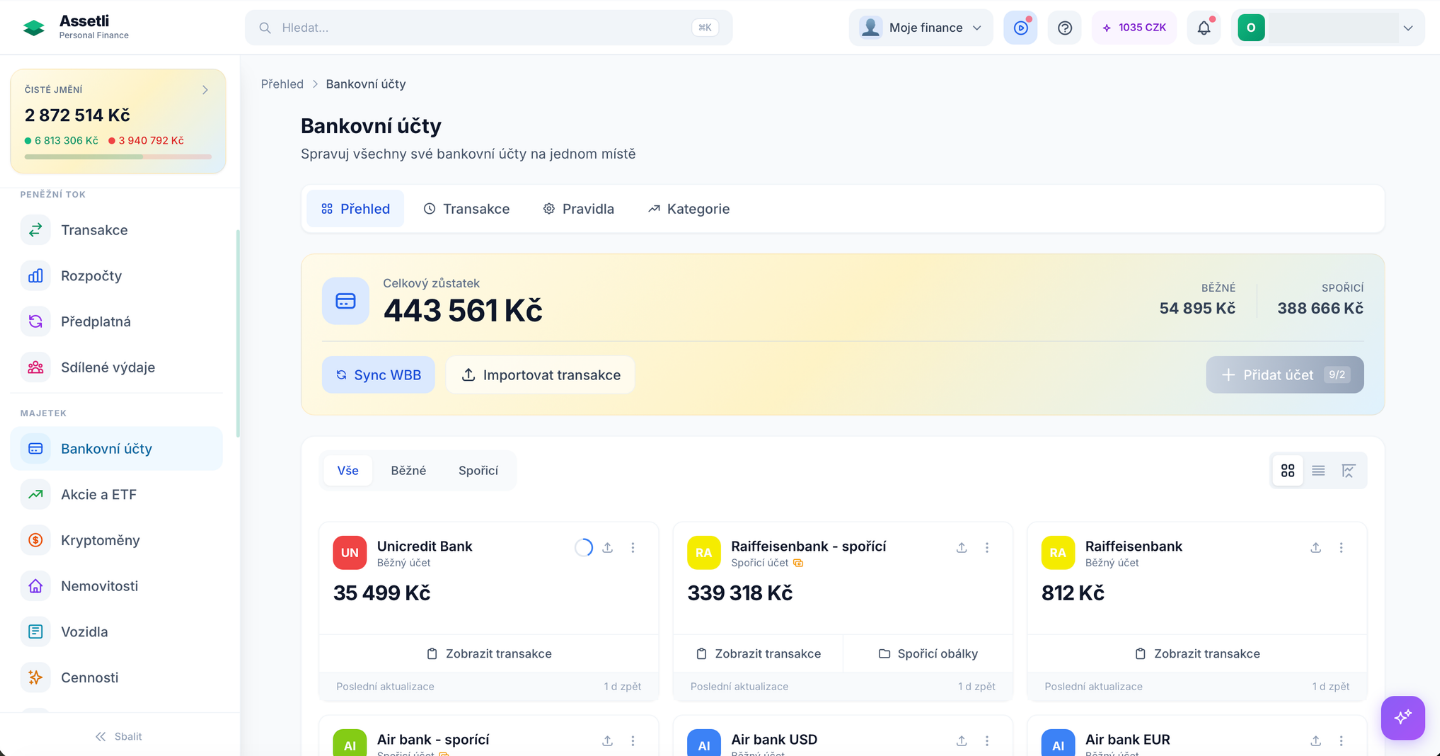Open the play tutorial icon in header
1440x756 pixels.
1020,28
